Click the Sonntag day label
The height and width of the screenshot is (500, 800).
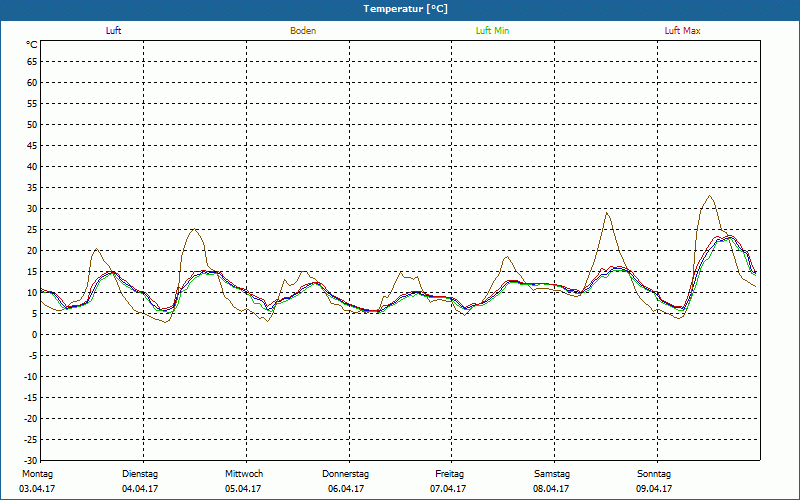tap(654, 474)
